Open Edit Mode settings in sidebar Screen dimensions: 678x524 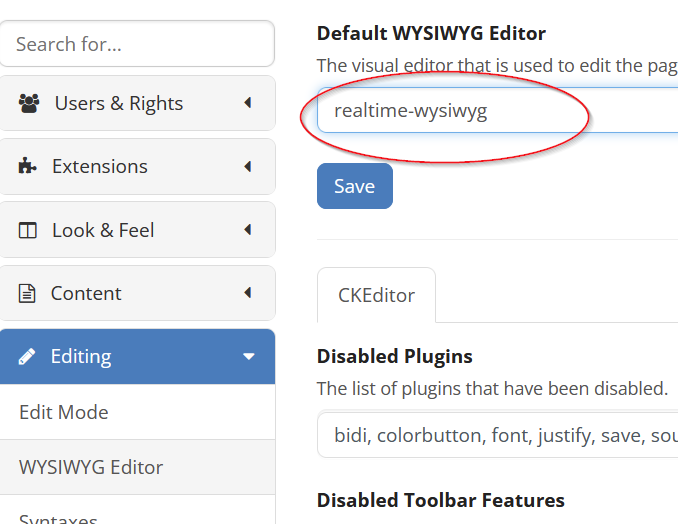coord(64,412)
